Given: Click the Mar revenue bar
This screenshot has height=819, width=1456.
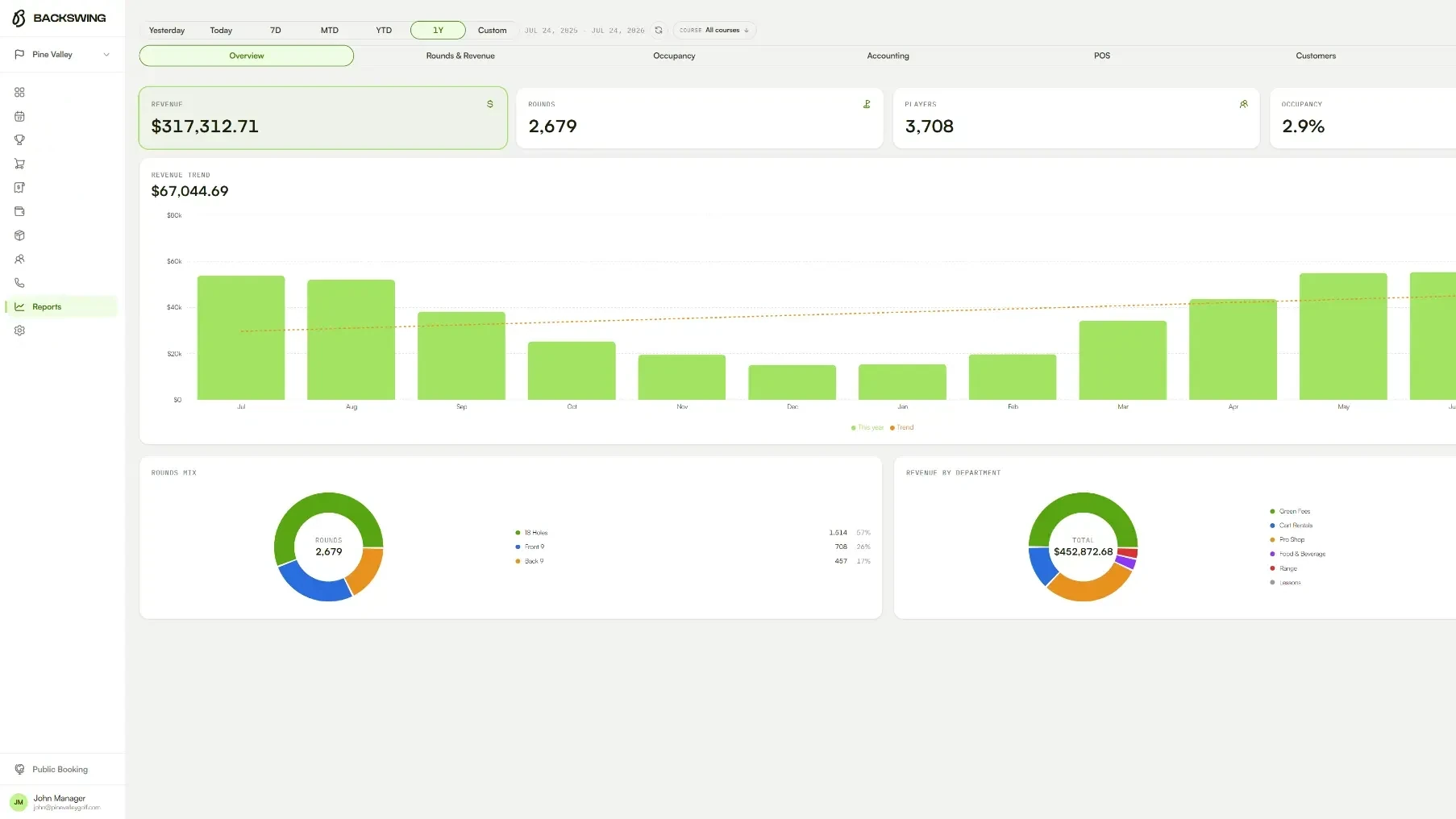Looking at the screenshot, I should pos(1123,360).
